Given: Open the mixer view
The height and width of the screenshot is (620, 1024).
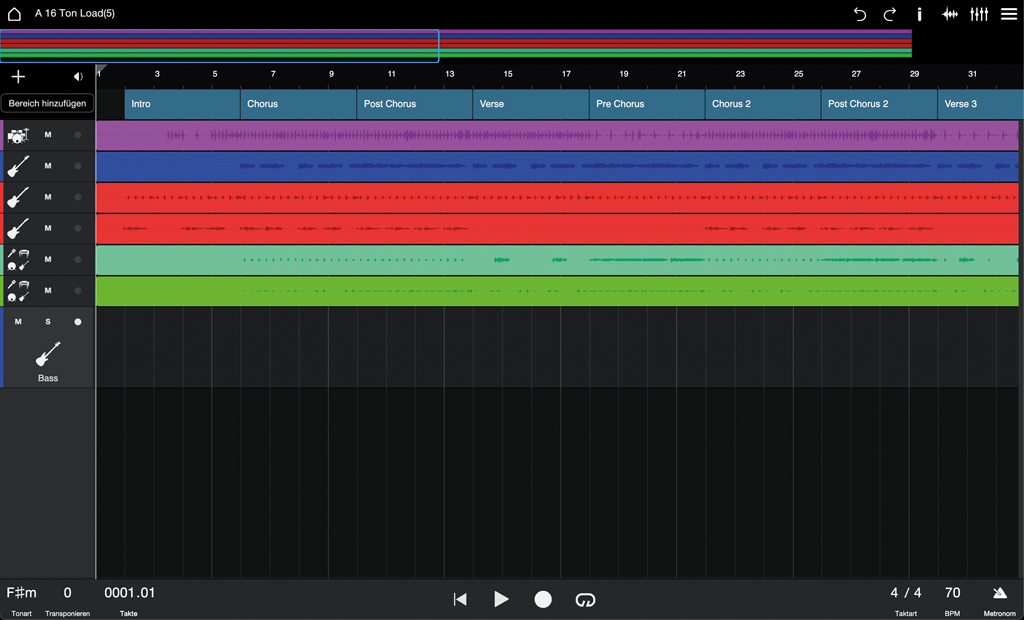Looking at the screenshot, I should click(979, 14).
